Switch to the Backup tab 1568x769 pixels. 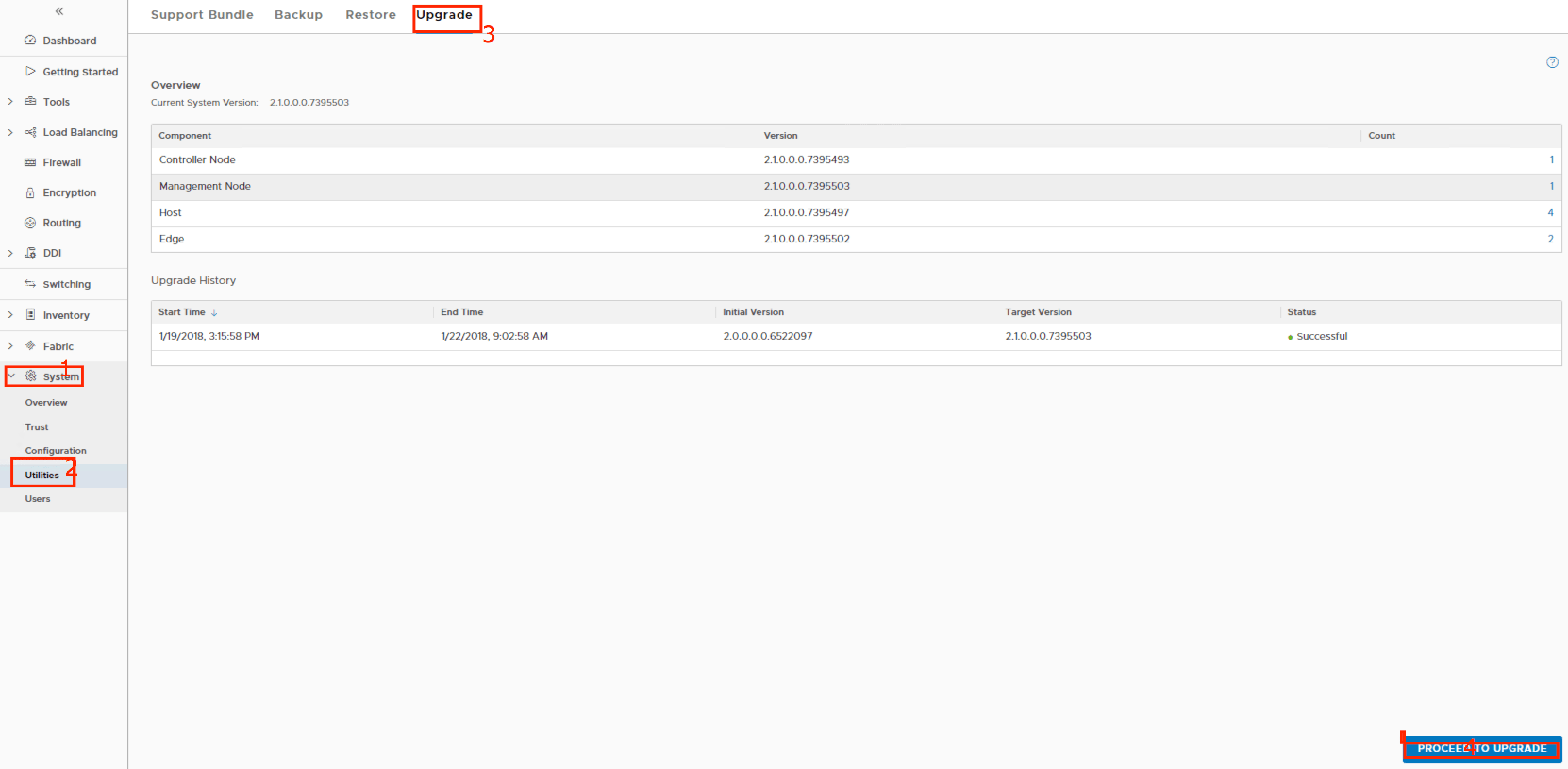298,15
